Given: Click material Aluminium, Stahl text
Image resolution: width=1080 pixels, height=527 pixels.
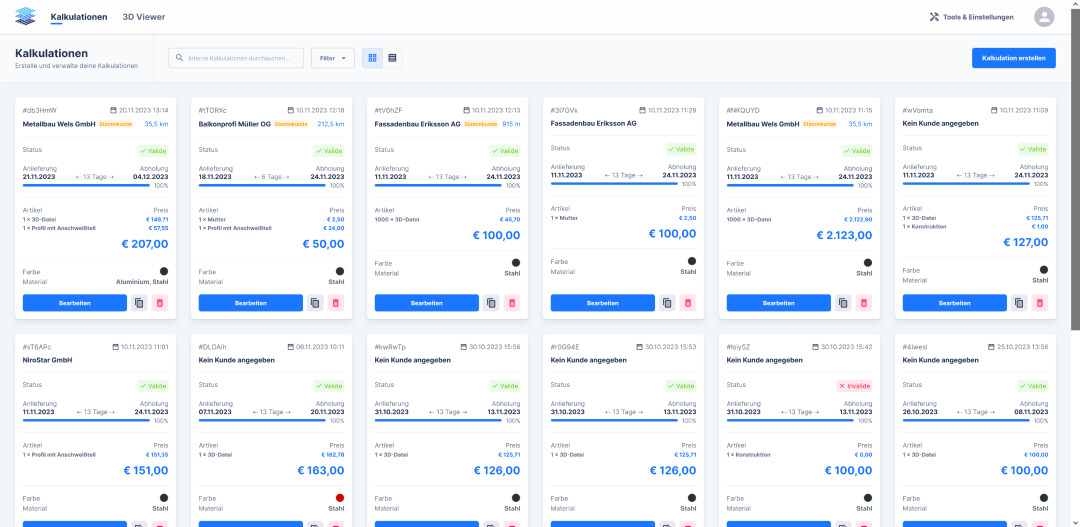Looking at the screenshot, I should [x=143, y=282].
